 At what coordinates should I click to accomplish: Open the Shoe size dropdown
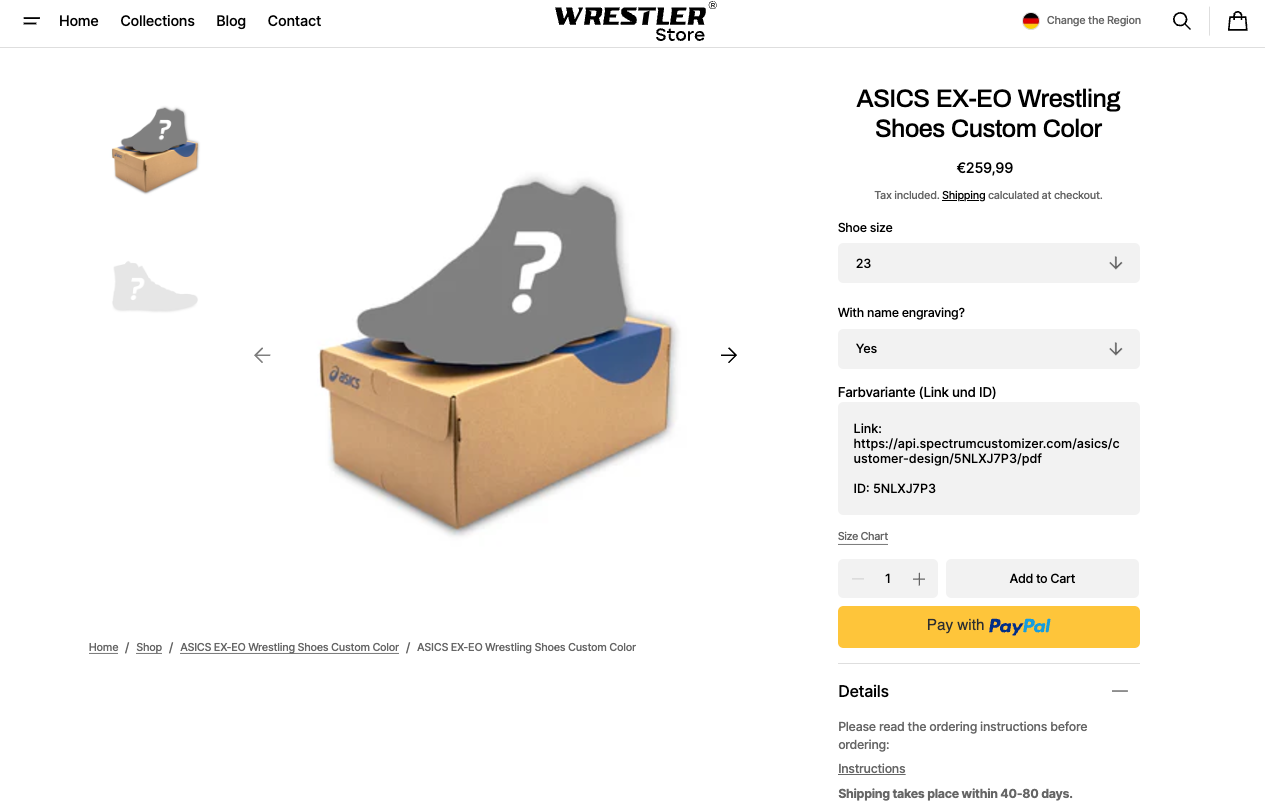[x=988, y=263]
